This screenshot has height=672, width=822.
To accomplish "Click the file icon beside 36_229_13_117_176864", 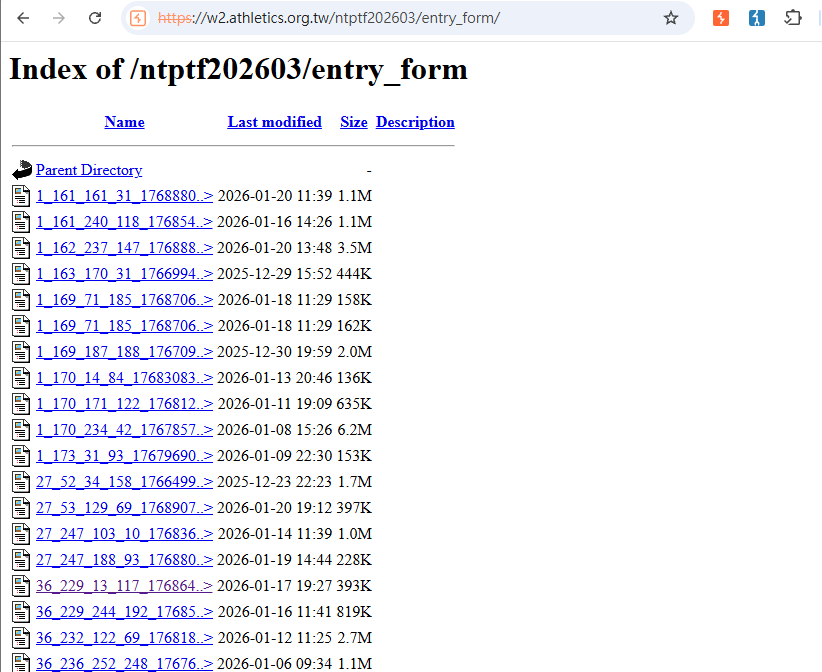I will (x=21, y=586).
